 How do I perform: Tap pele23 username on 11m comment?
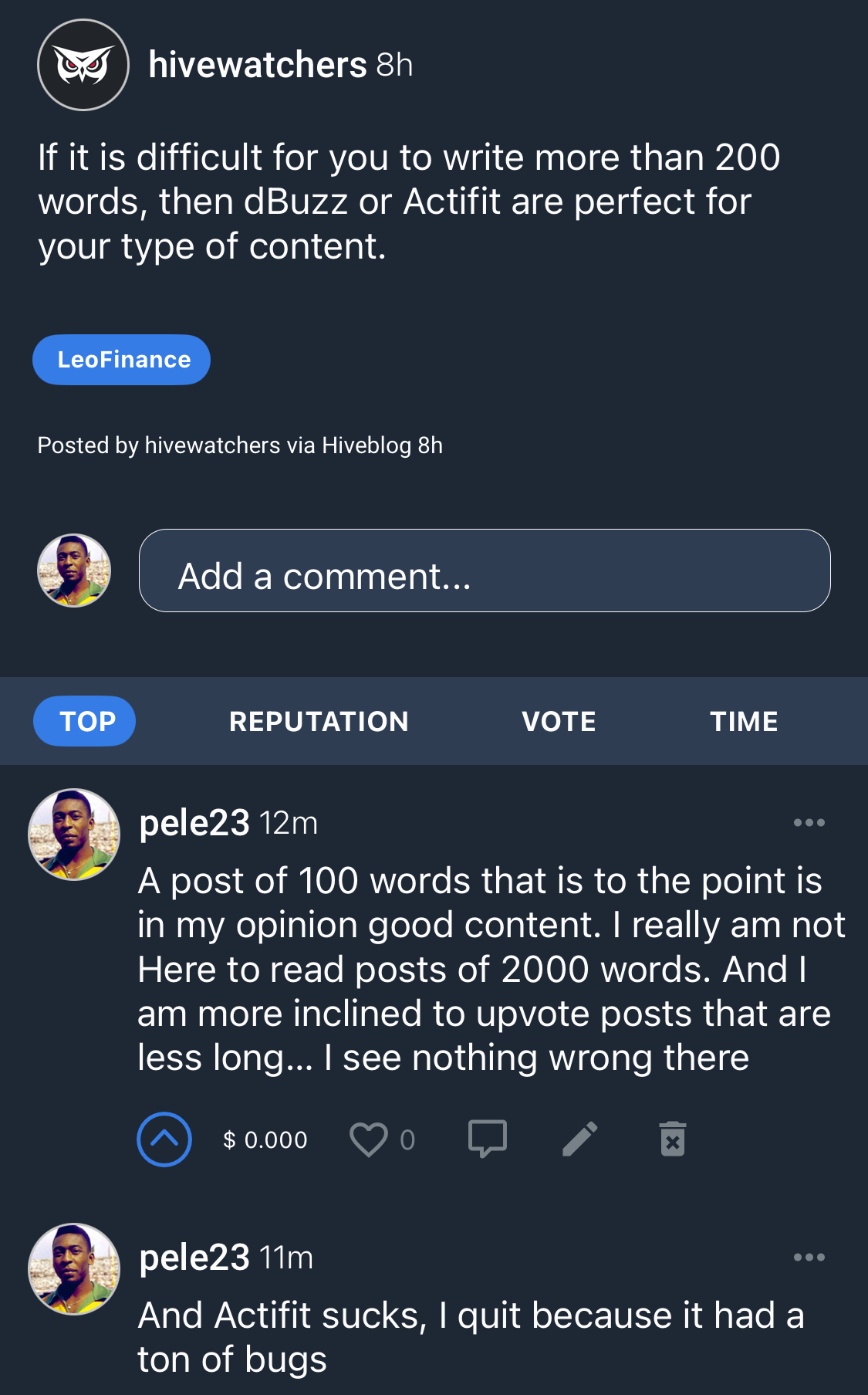coord(194,1258)
